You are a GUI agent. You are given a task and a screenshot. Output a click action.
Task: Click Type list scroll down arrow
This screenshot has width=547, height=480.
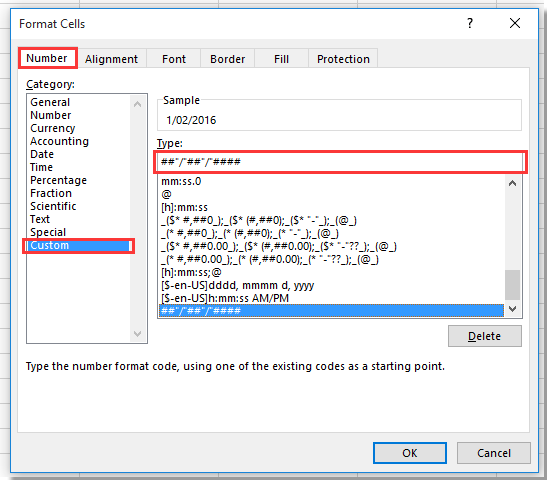pyautogui.click(x=512, y=309)
